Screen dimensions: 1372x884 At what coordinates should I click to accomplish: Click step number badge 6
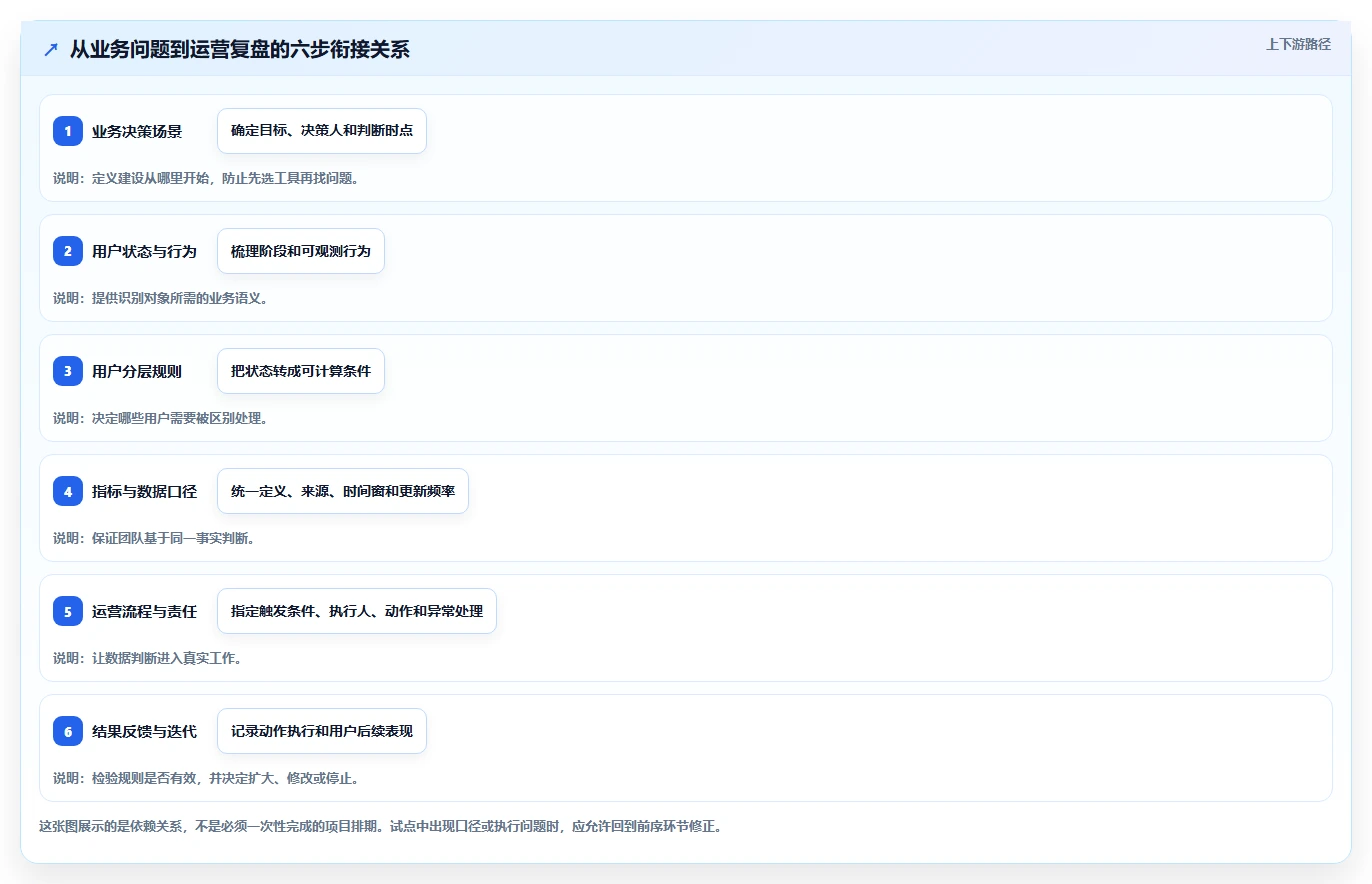(68, 731)
